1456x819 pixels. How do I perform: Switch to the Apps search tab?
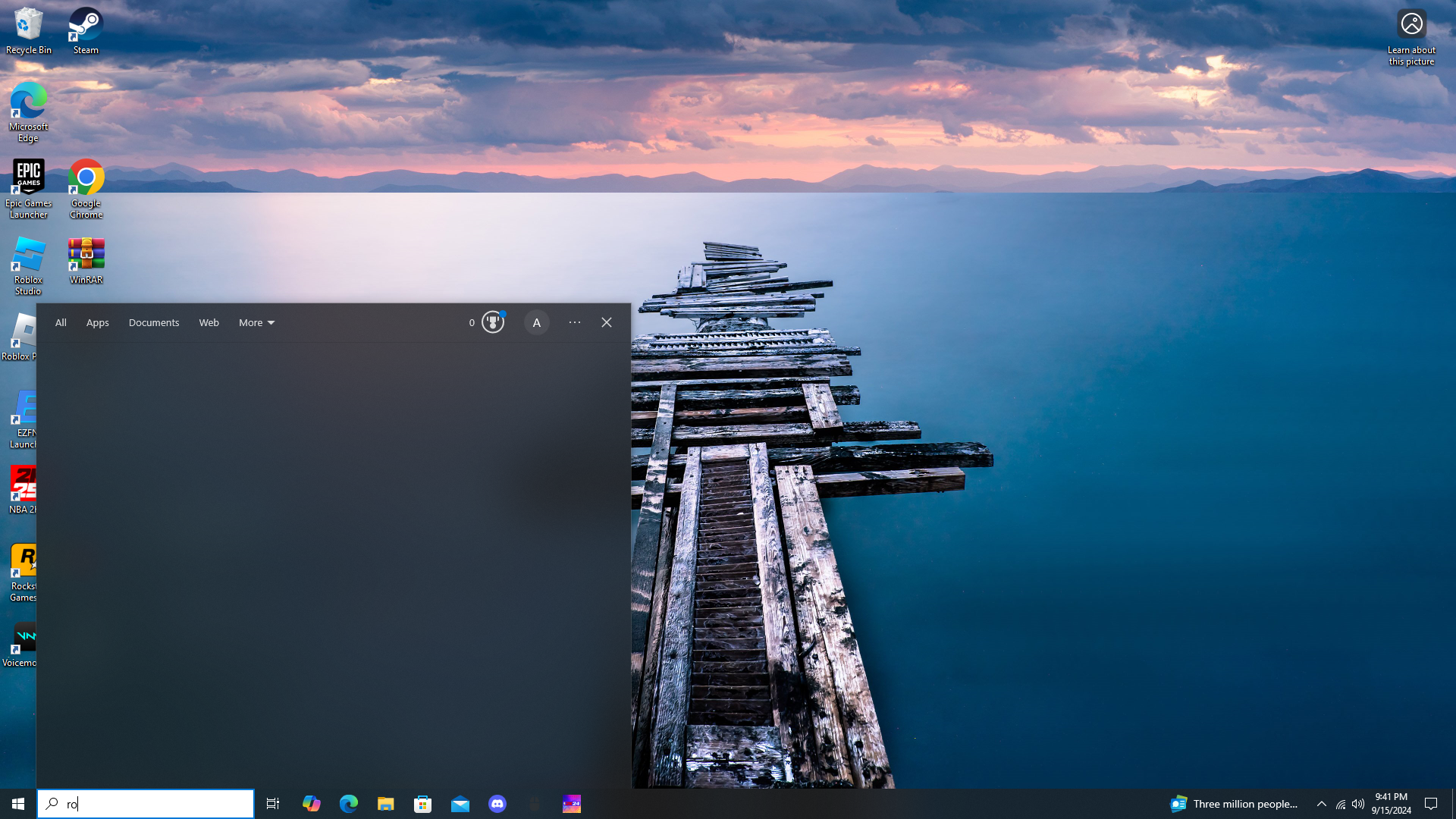click(x=97, y=322)
